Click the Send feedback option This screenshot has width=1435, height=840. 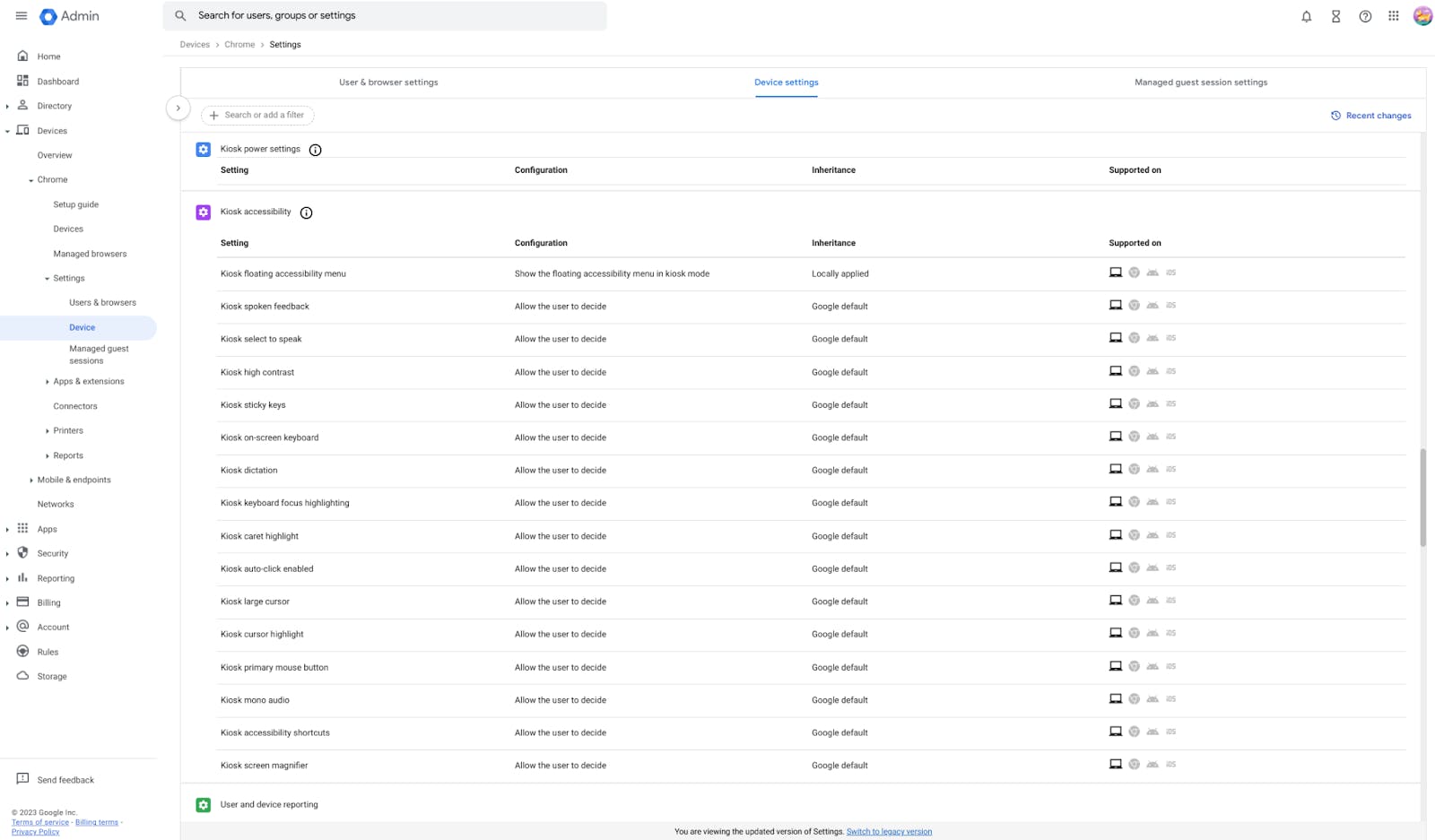point(65,779)
